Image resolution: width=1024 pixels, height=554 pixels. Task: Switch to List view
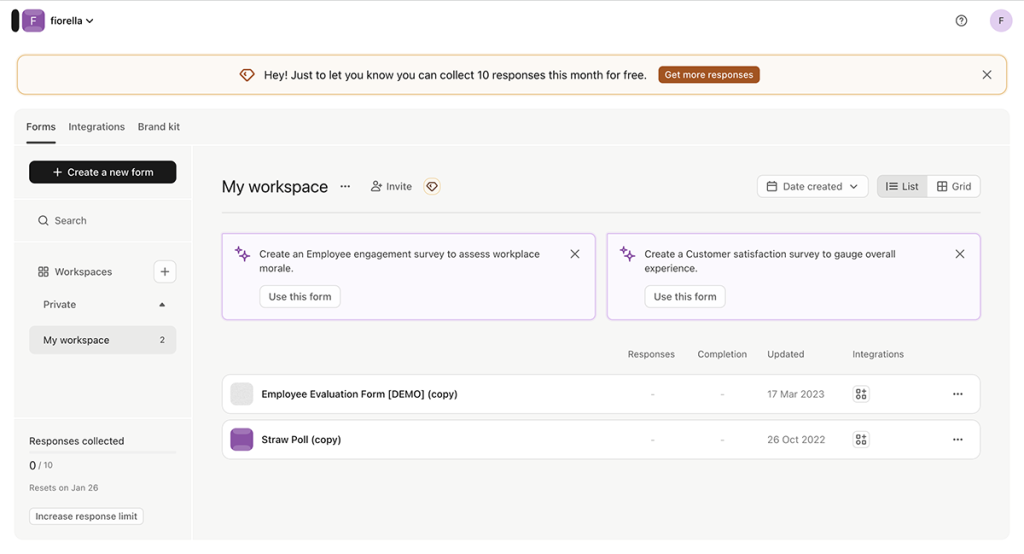coord(902,187)
